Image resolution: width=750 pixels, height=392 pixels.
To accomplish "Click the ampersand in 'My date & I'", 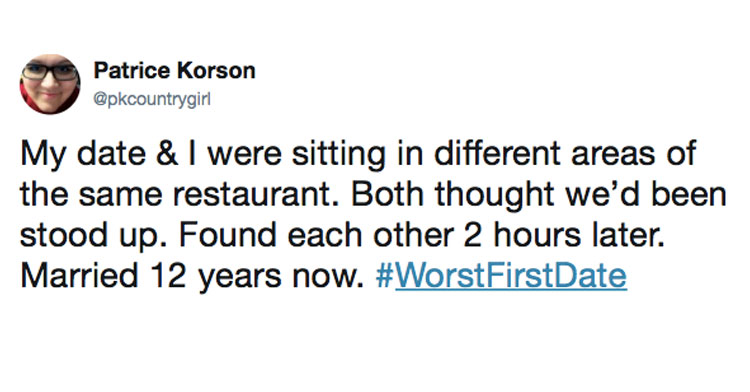I will click(167, 154).
